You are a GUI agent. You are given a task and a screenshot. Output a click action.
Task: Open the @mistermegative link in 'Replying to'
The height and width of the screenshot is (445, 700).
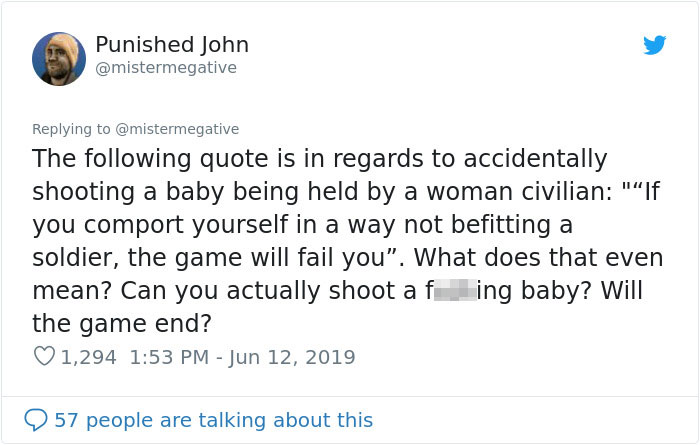coord(177,129)
